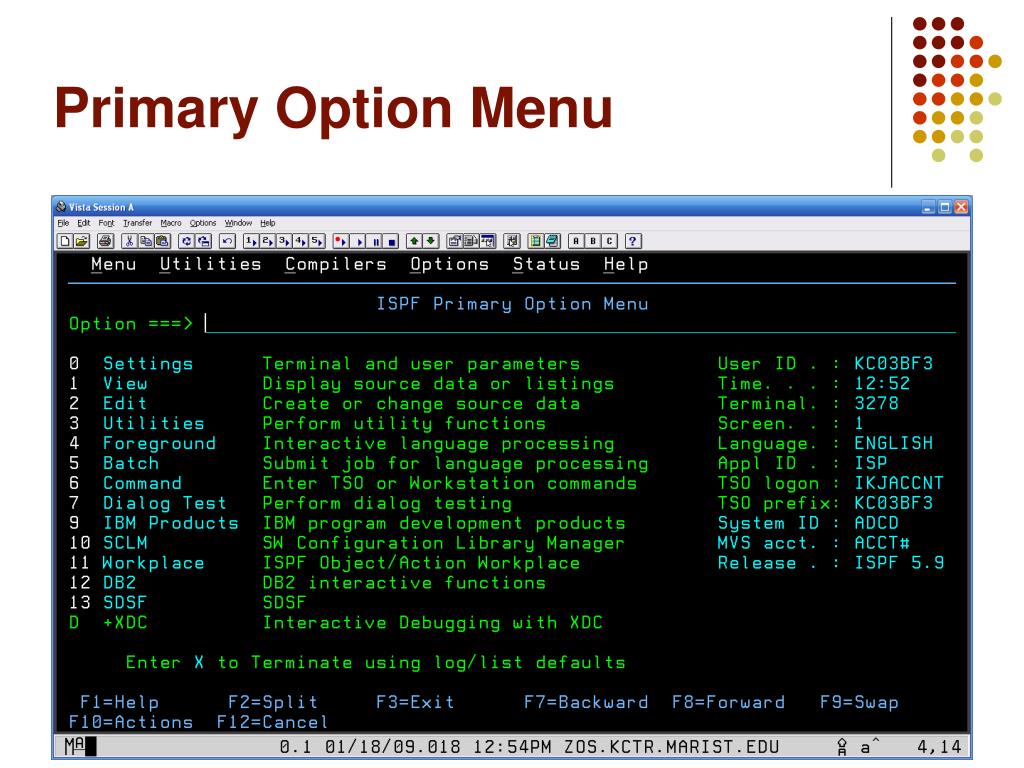Click the New session toolbar icon

click(65, 242)
